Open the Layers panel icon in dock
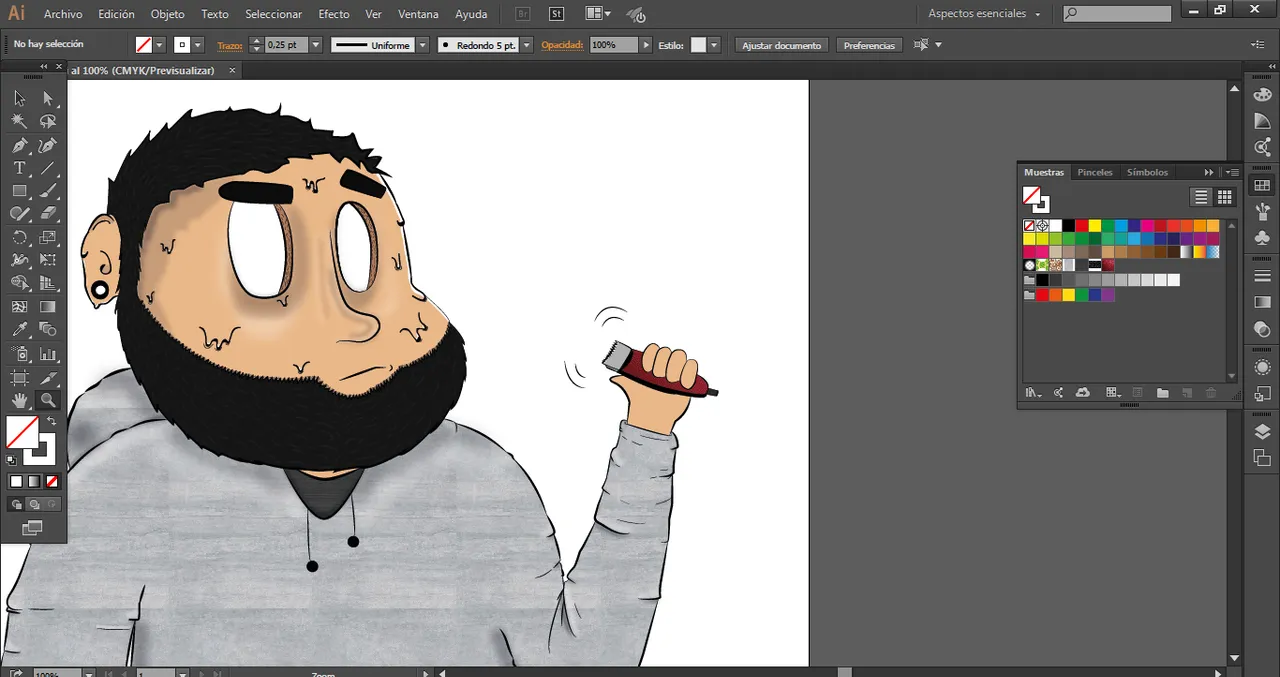Viewport: 1280px width, 677px height. tap(1262, 432)
